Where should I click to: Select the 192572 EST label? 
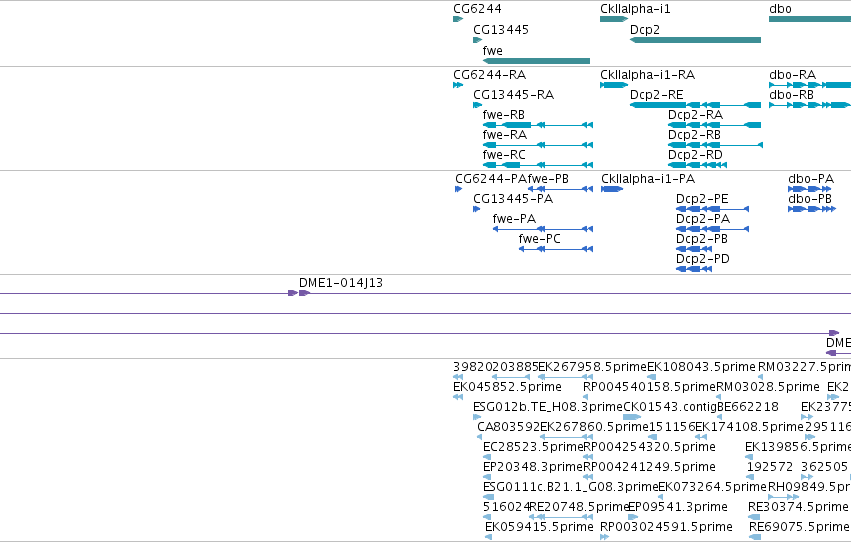(x=770, y=468)
